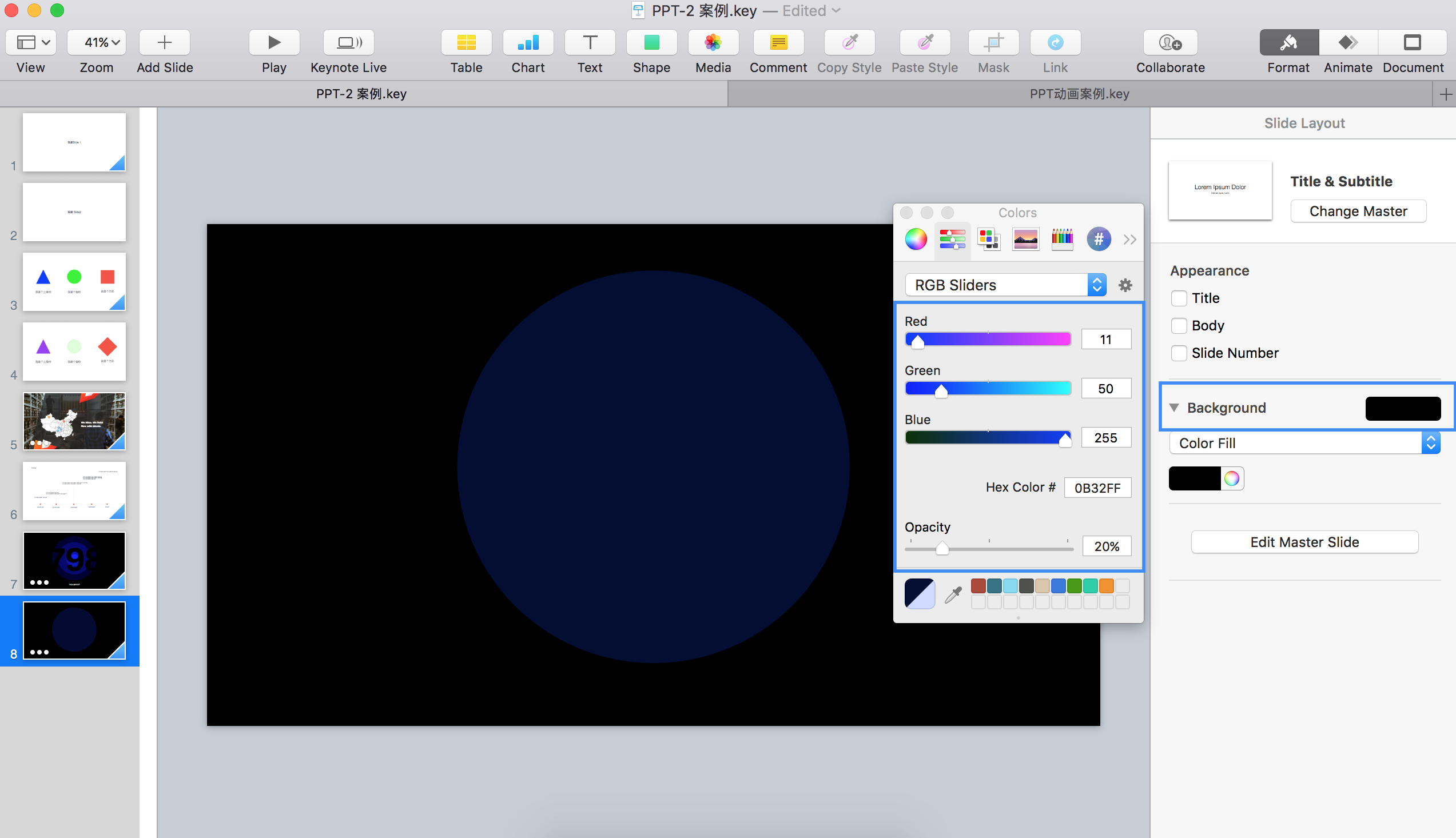
Task: Select the color wheel picker mode
Action: click(x=916, y=239)
